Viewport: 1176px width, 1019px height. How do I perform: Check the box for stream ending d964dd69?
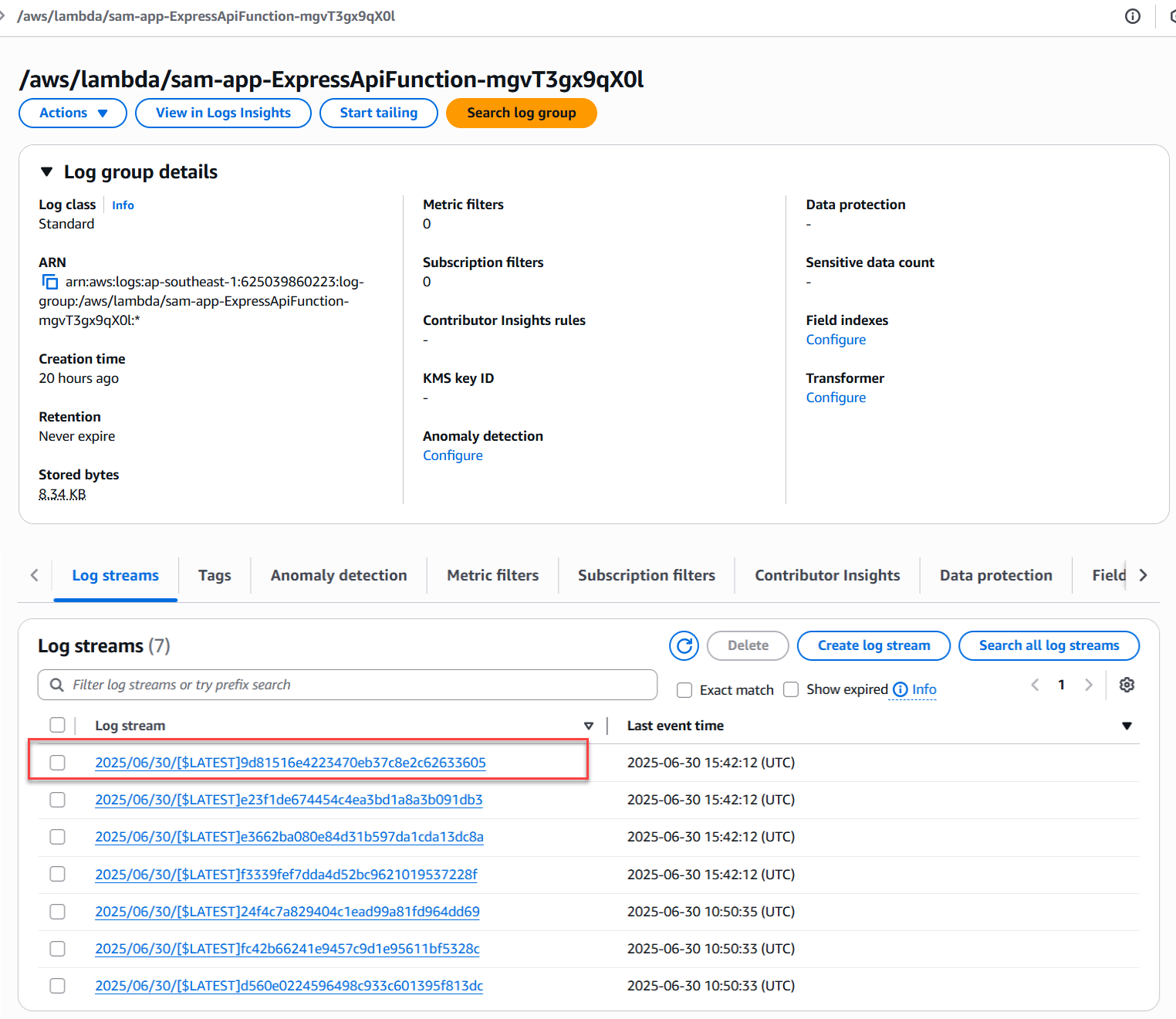(x=57, y=912)
